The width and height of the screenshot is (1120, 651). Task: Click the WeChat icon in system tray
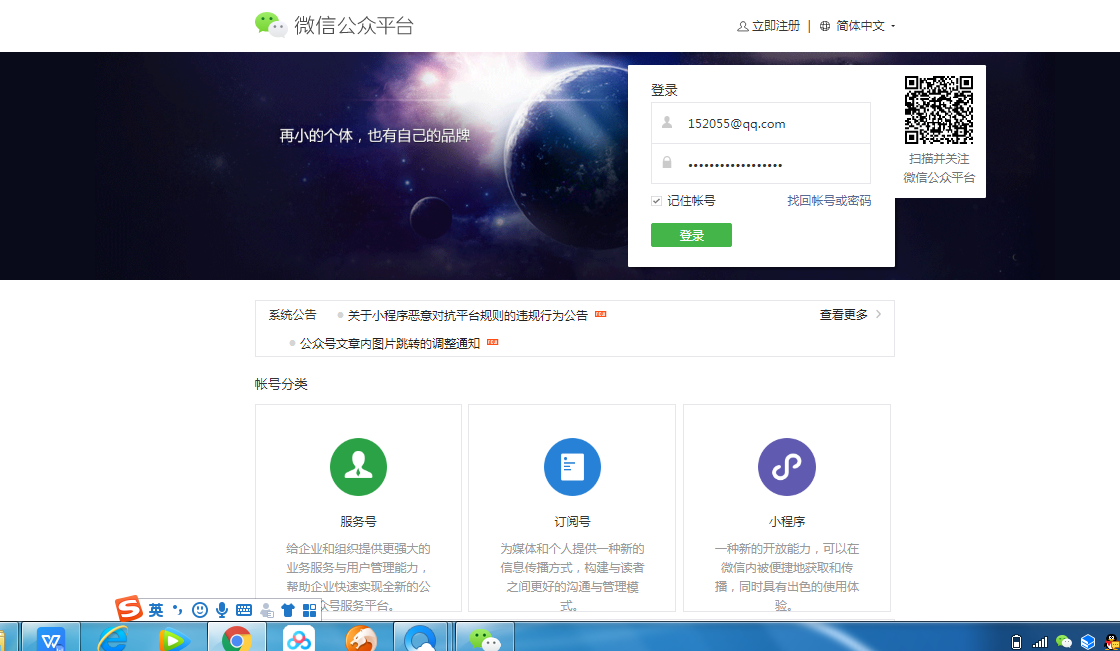point(1064,642)
